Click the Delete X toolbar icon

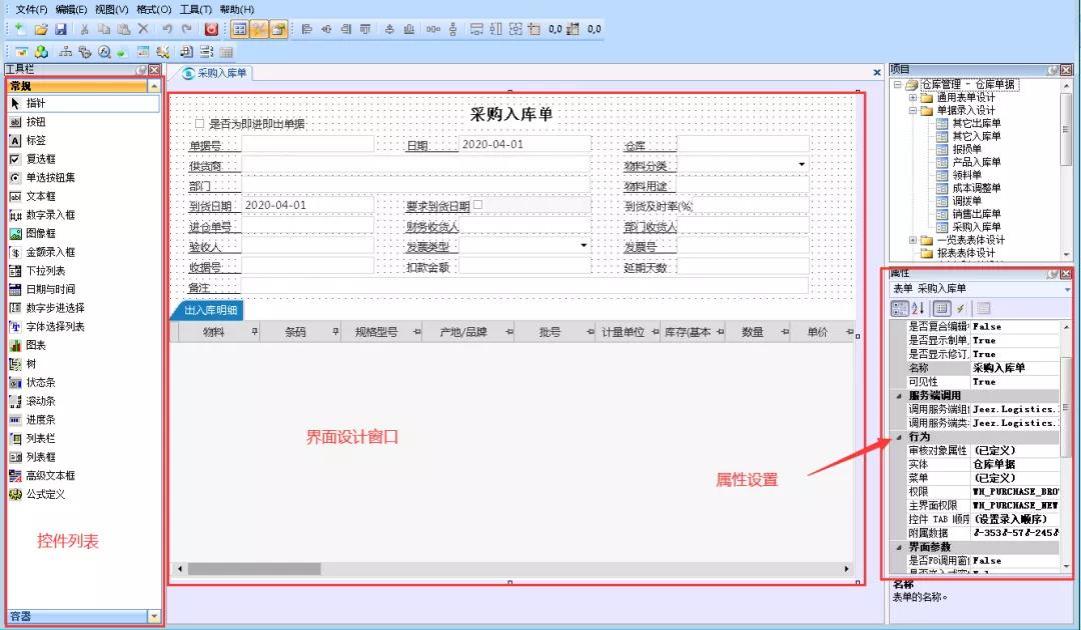click(x=143, y=29)
